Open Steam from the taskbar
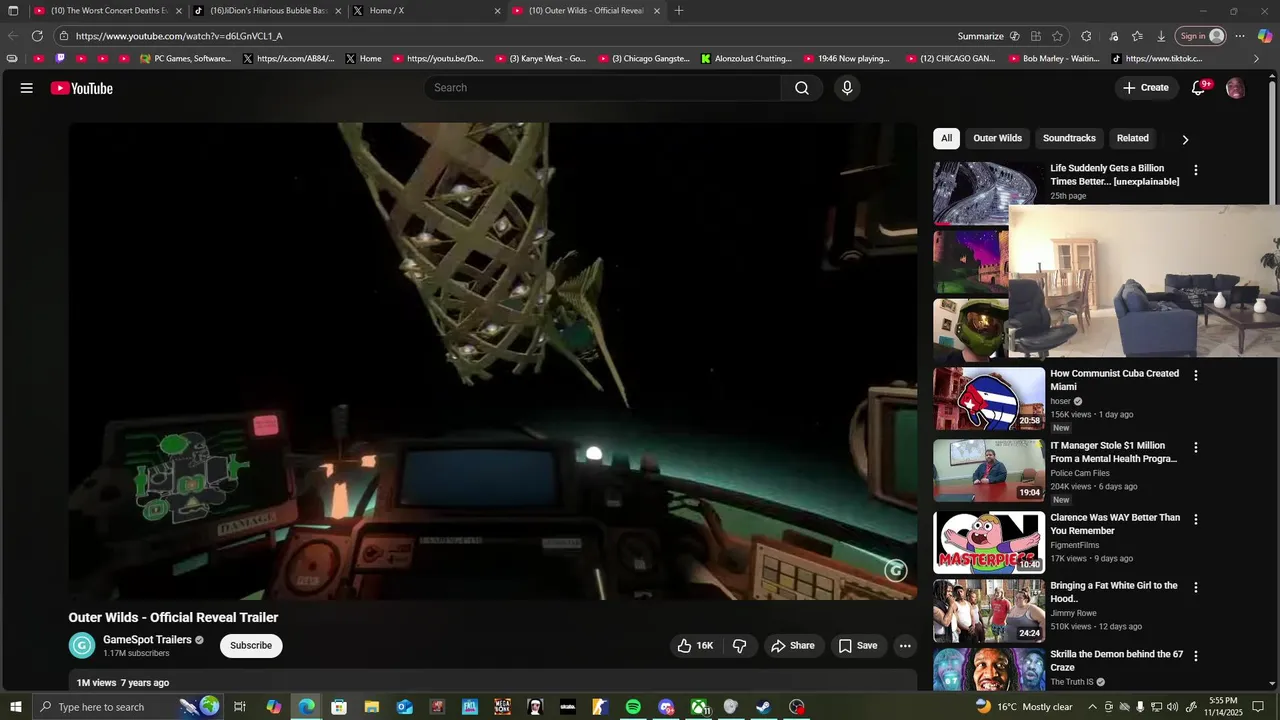1280x720 pixels. pyautogui.click(x=763, y=707)
